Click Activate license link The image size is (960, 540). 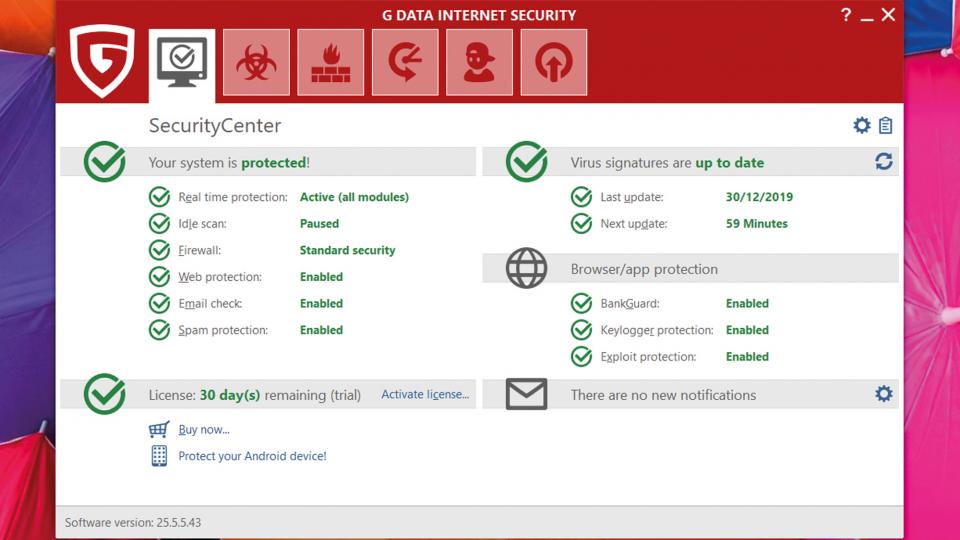click(x=425, y=394)
